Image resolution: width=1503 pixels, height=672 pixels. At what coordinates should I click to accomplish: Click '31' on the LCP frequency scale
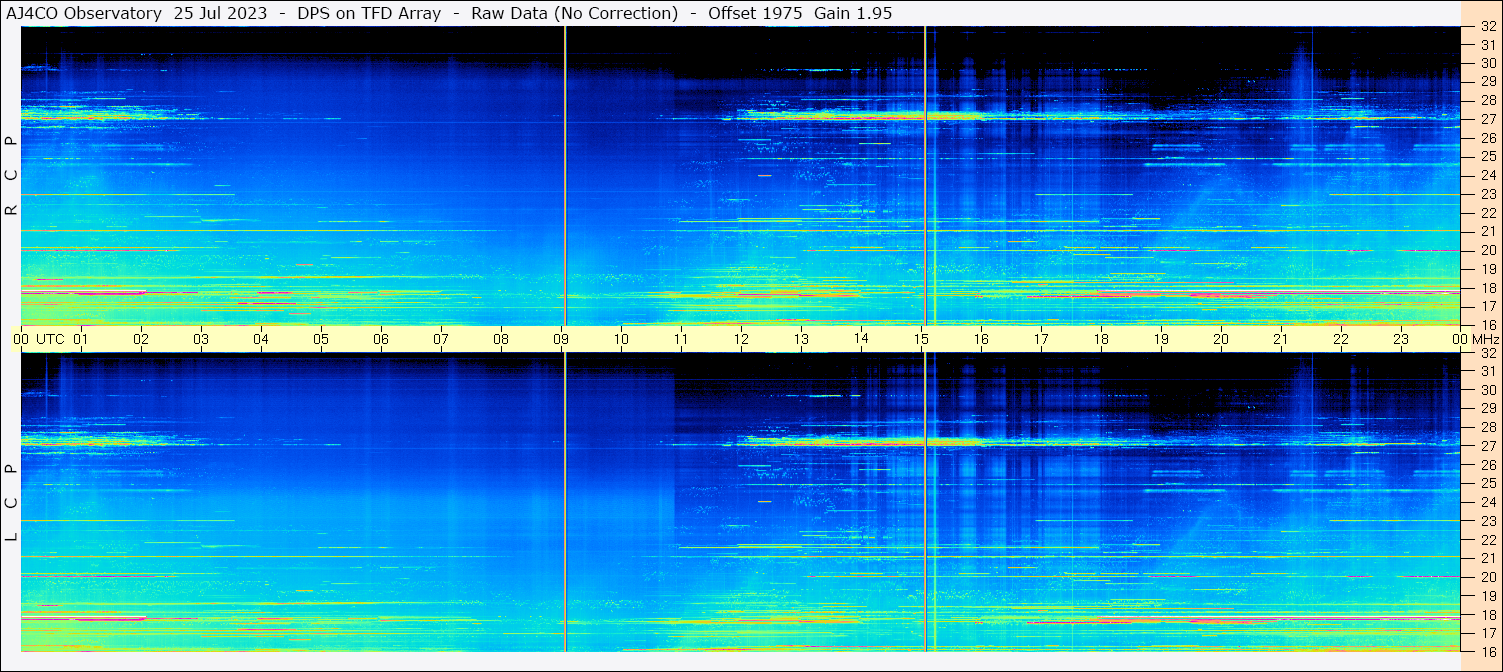point(1488,371)
